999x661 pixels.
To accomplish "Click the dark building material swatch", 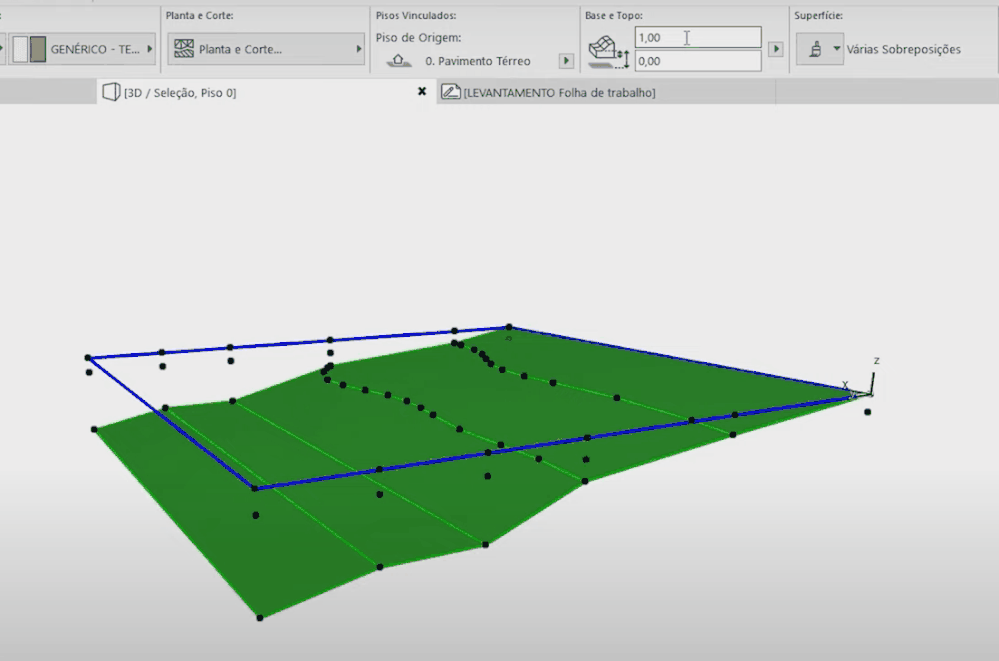I will point(38,49).
